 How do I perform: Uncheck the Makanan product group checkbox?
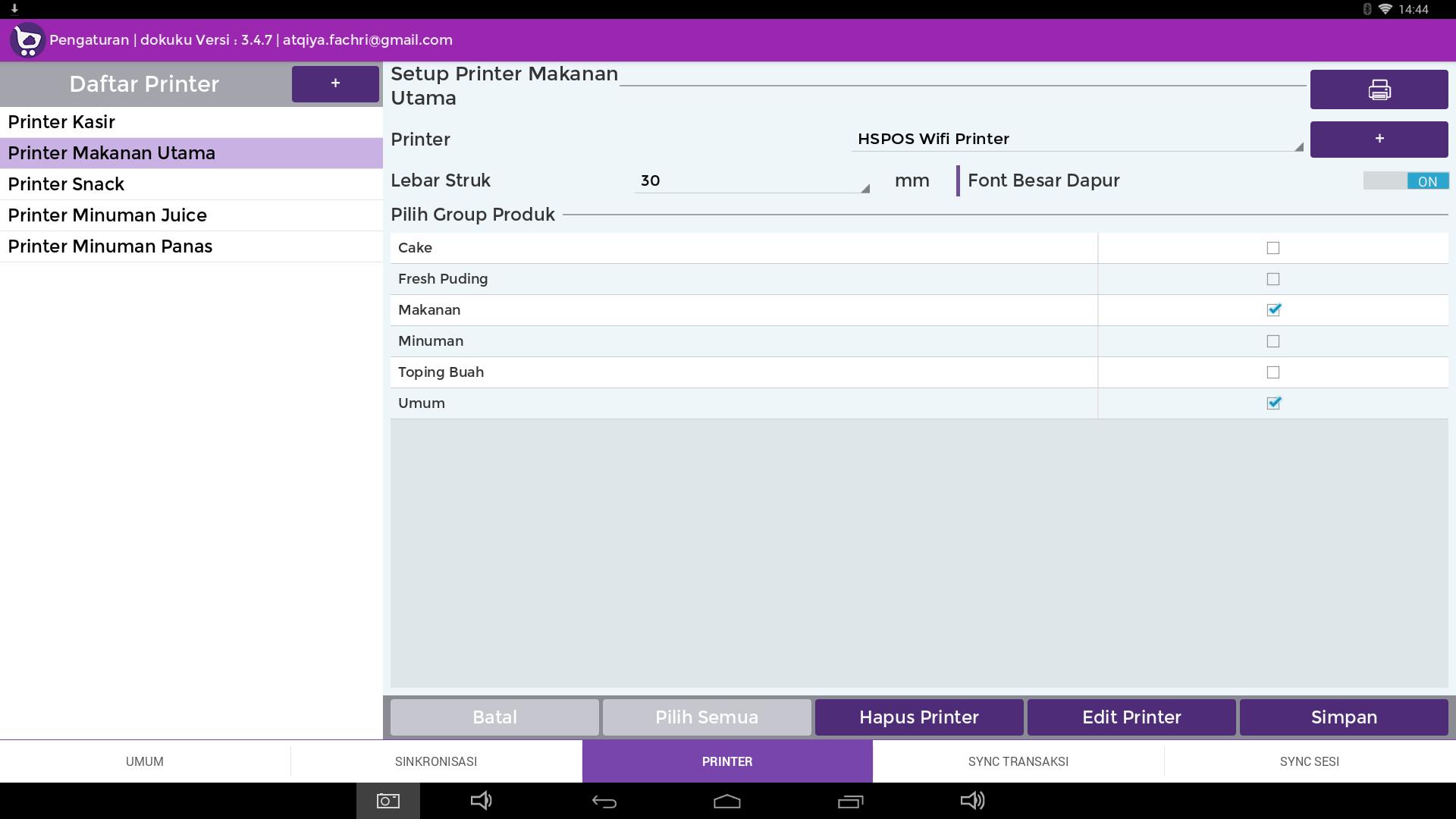click(x=1272, y=309)
